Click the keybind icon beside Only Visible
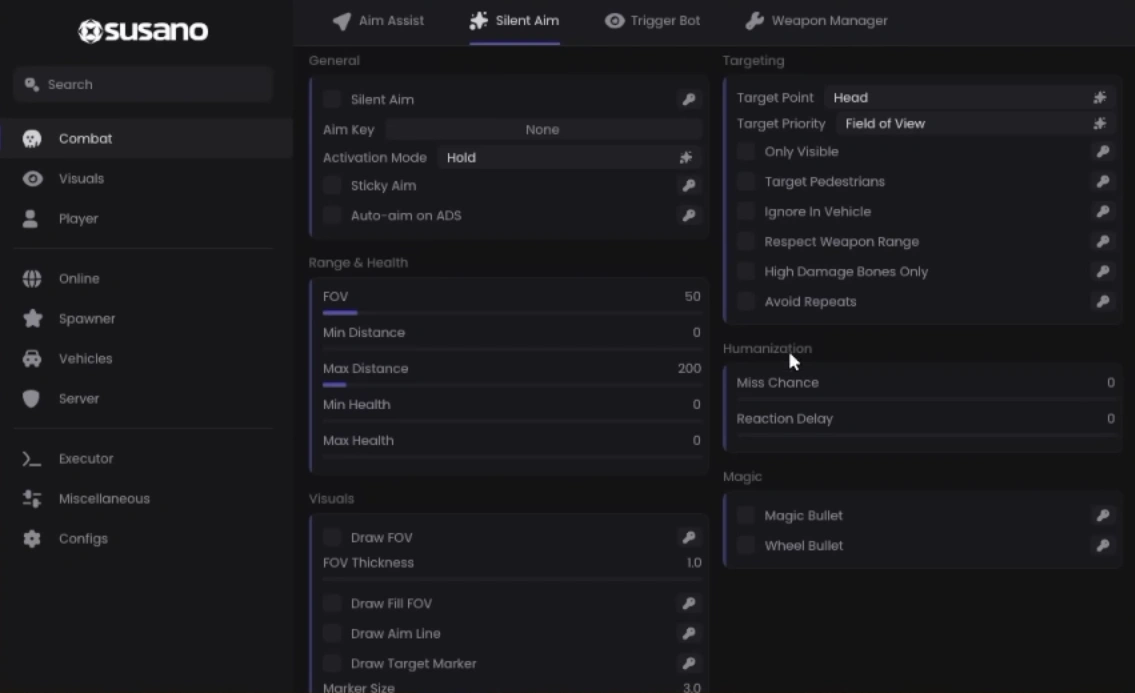 (1102, 152)
